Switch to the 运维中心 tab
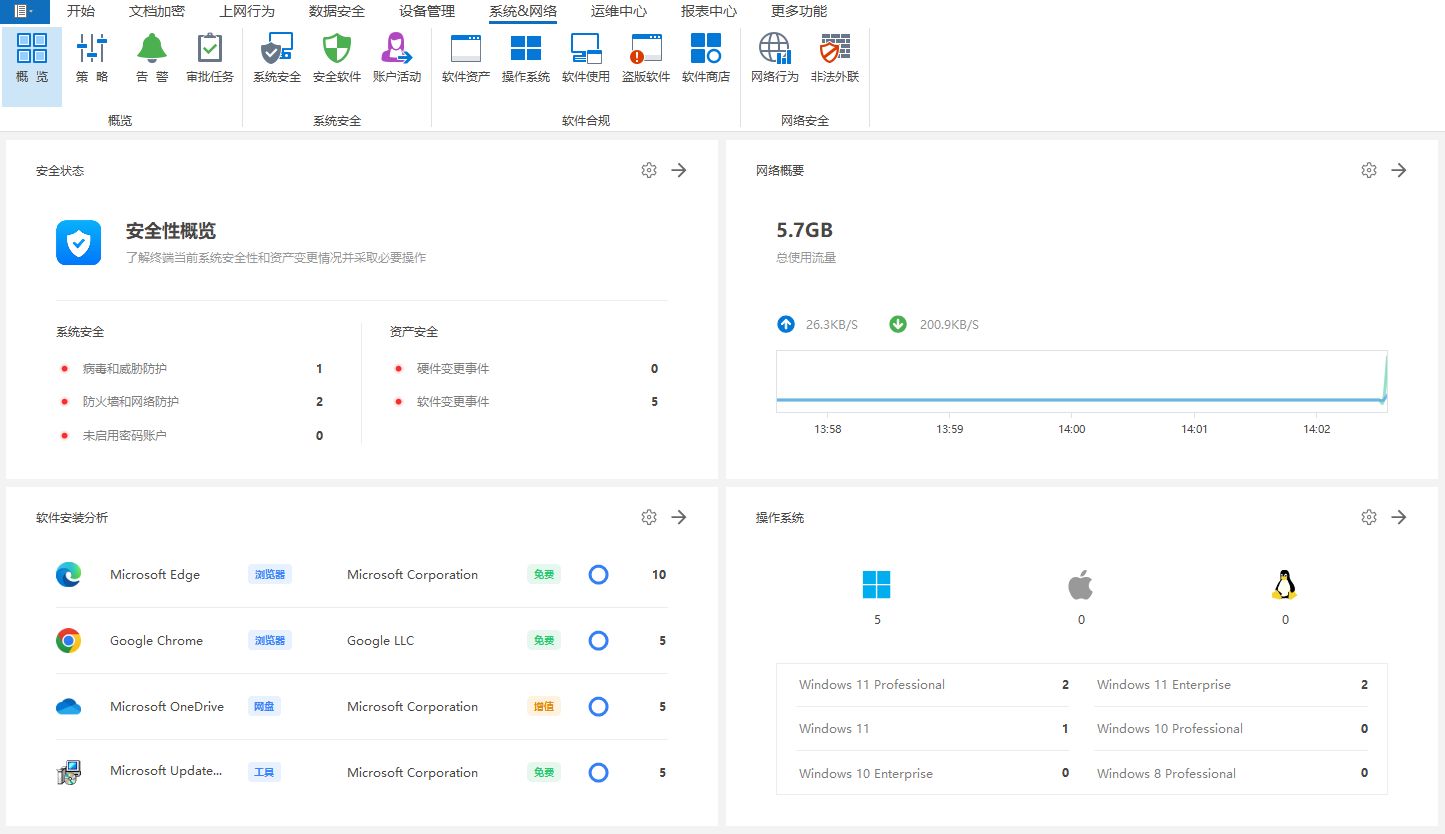Screen dimensions: 1445x834 pyautogui.click(x=619, y=12)
